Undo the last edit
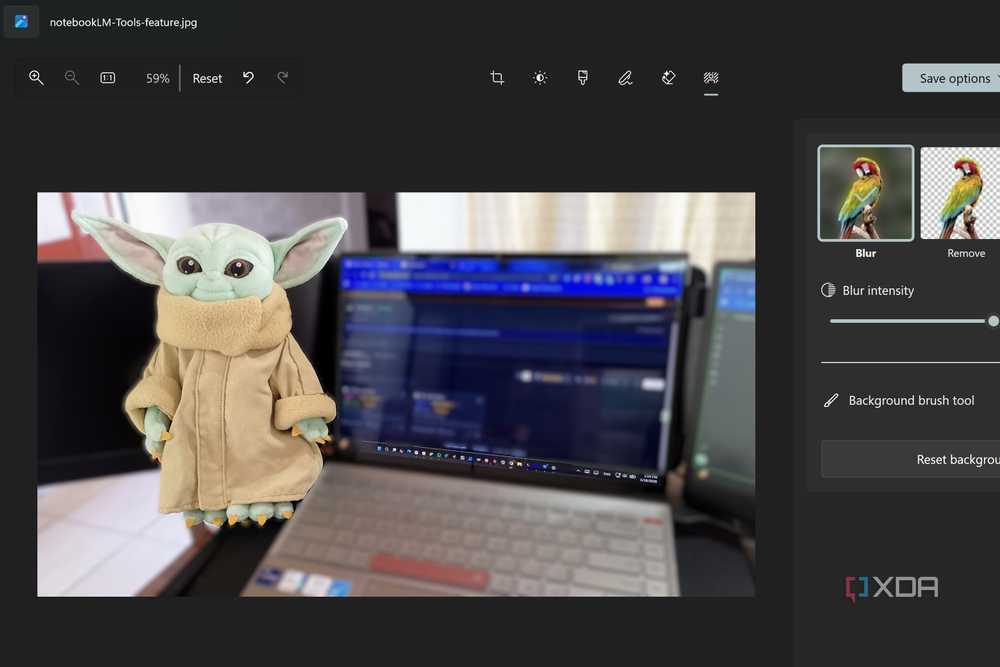The height and width of the screenshot is (667, 1000). [248, 78]
